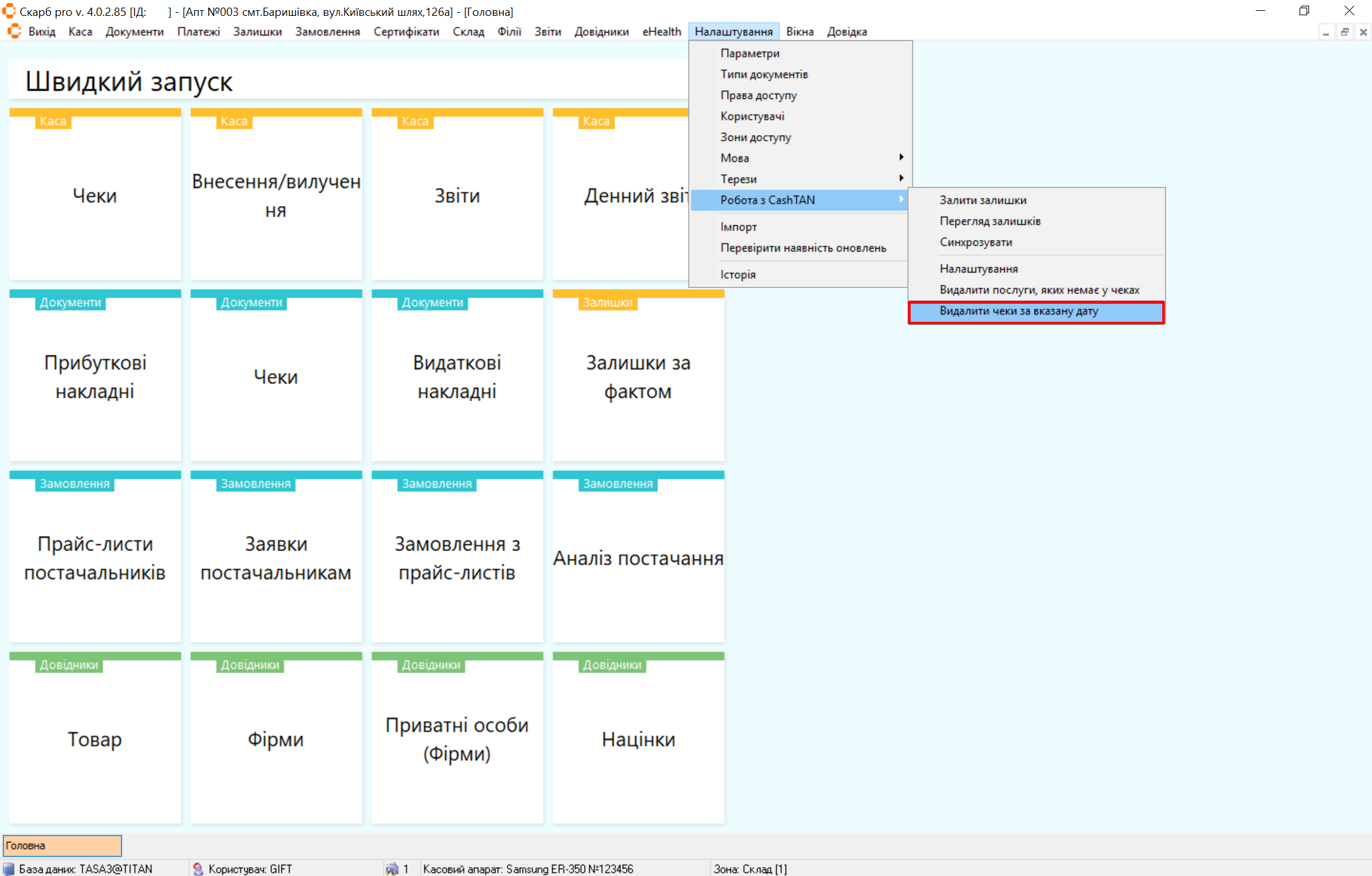The image size is (1372, 876).
Task: Close the inner Головна child window
Action: click(x=1363, y=32)
